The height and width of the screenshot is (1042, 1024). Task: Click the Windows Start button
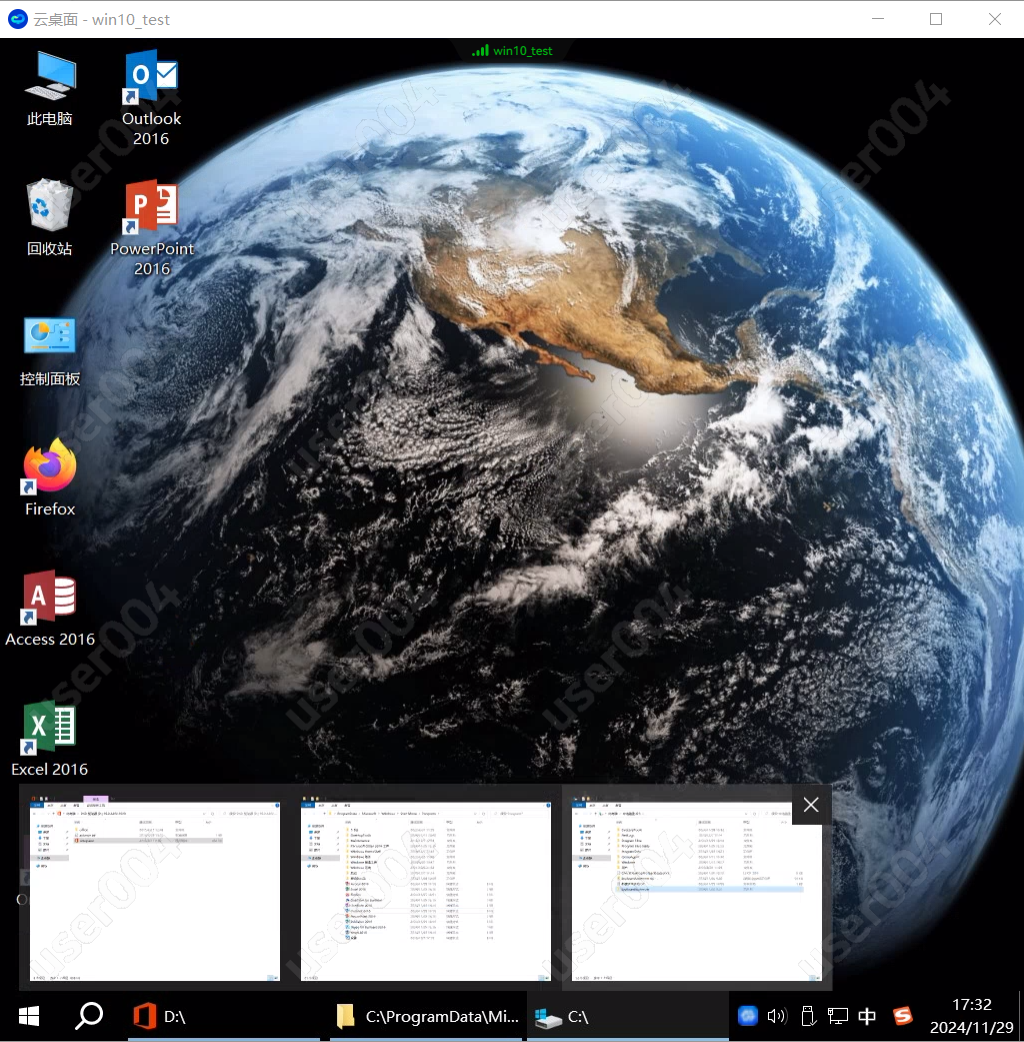point(29,1016)
